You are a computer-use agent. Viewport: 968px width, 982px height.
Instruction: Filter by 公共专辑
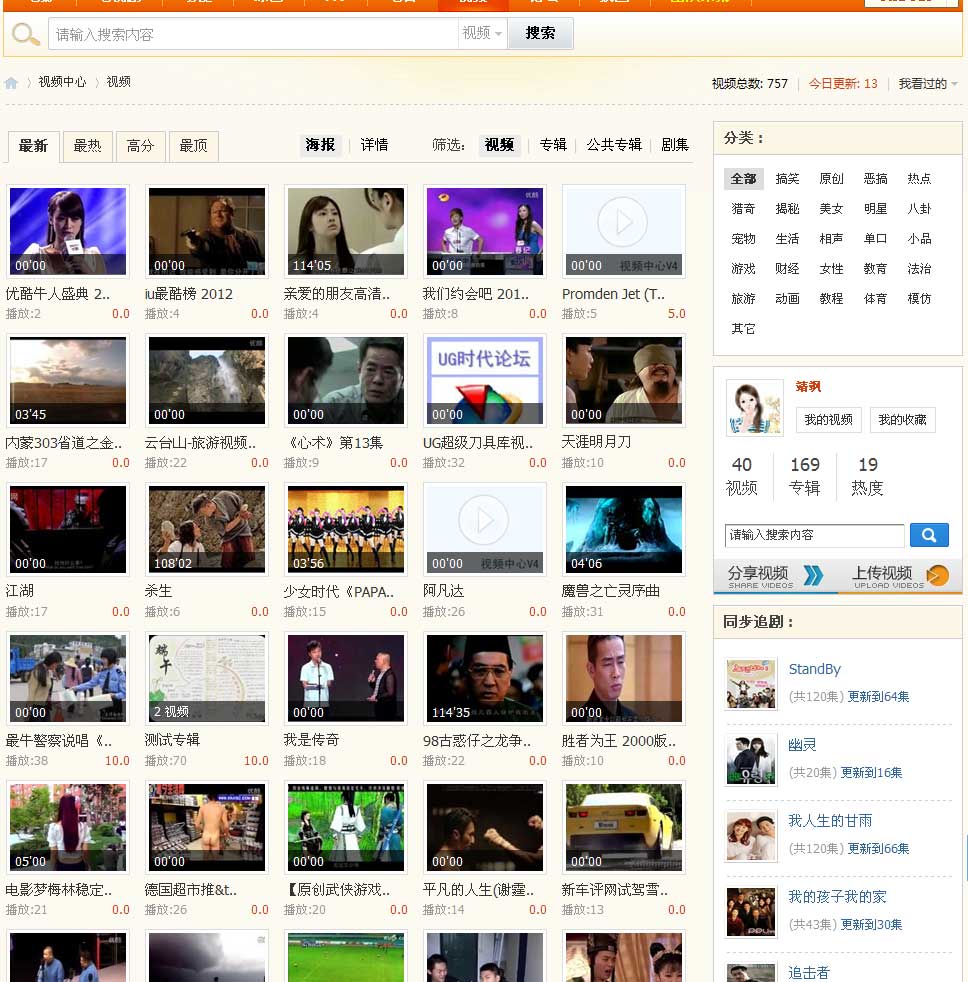click(614, 145)
